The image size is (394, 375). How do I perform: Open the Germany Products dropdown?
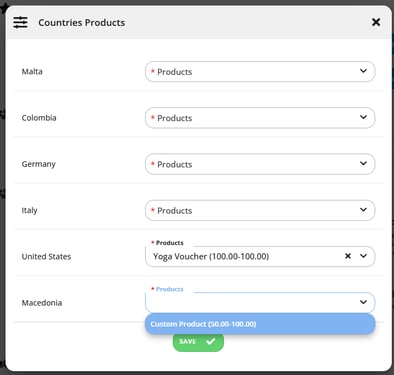point(260,164)
